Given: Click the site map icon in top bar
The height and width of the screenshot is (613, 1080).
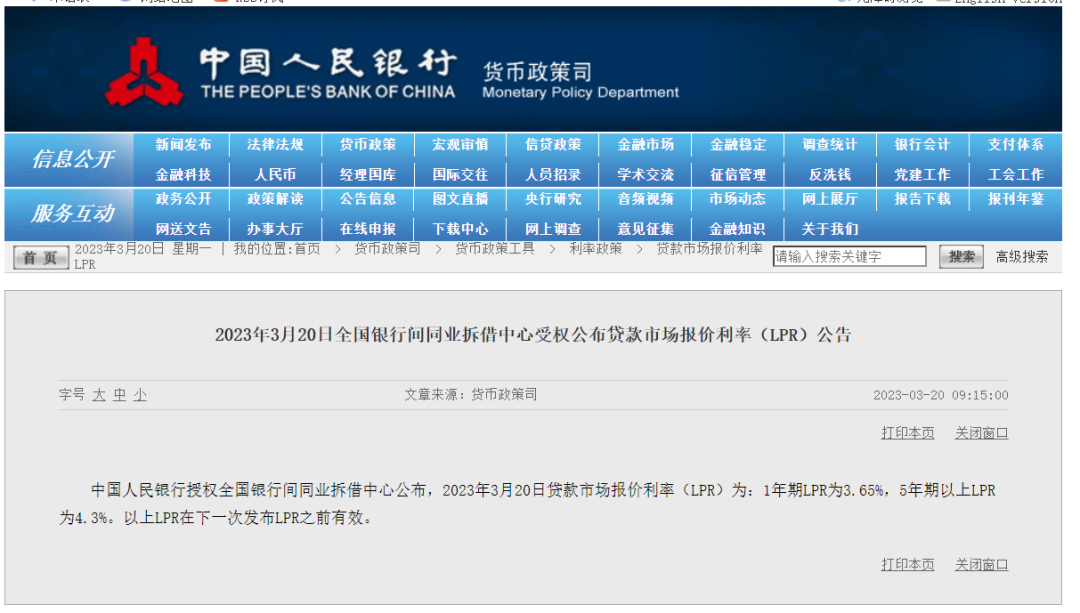Looking at the screenshot, I should (x=125, y=4).
